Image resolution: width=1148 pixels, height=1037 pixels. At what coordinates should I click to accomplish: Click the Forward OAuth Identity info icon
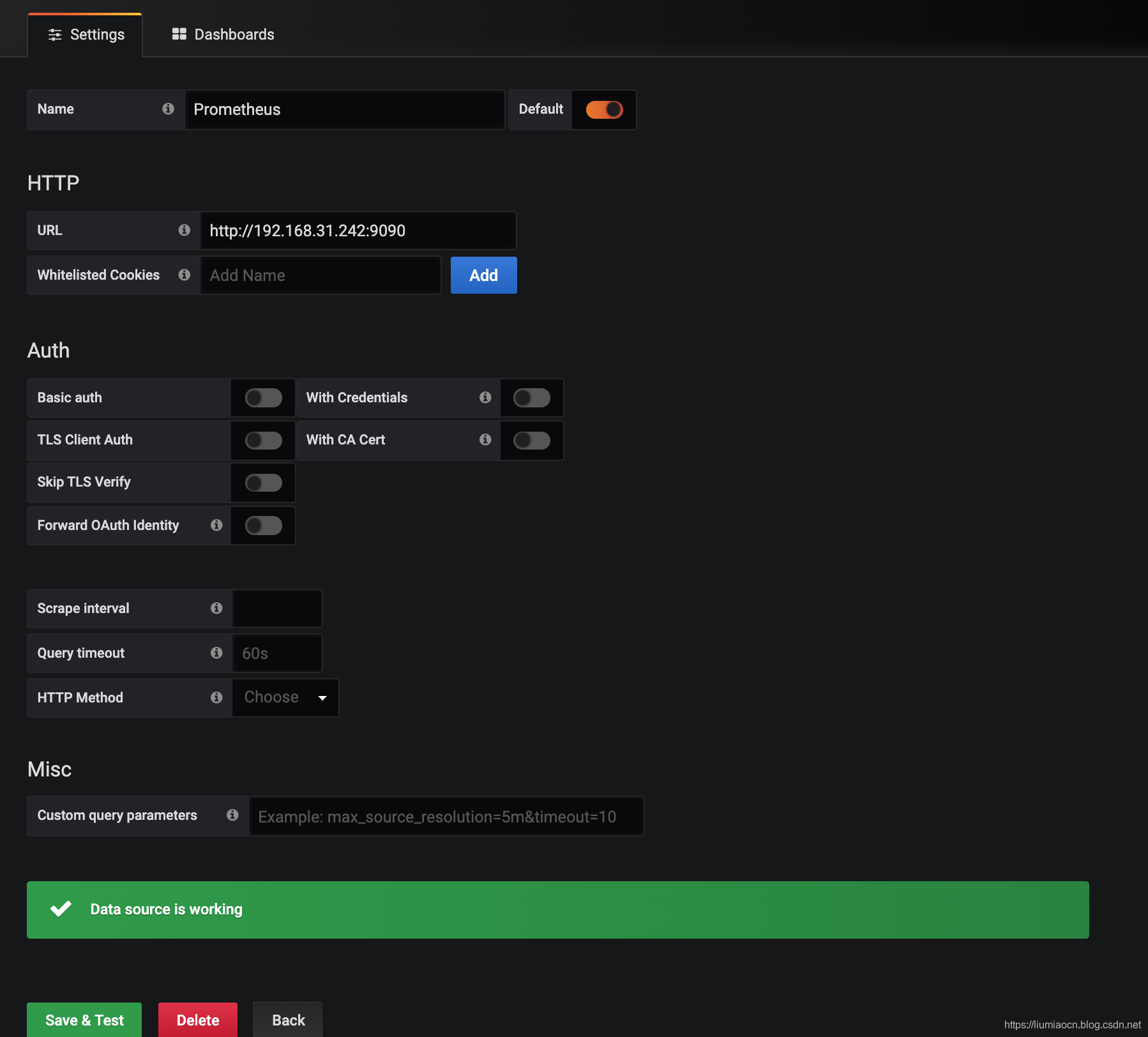(x=216, y=525)
